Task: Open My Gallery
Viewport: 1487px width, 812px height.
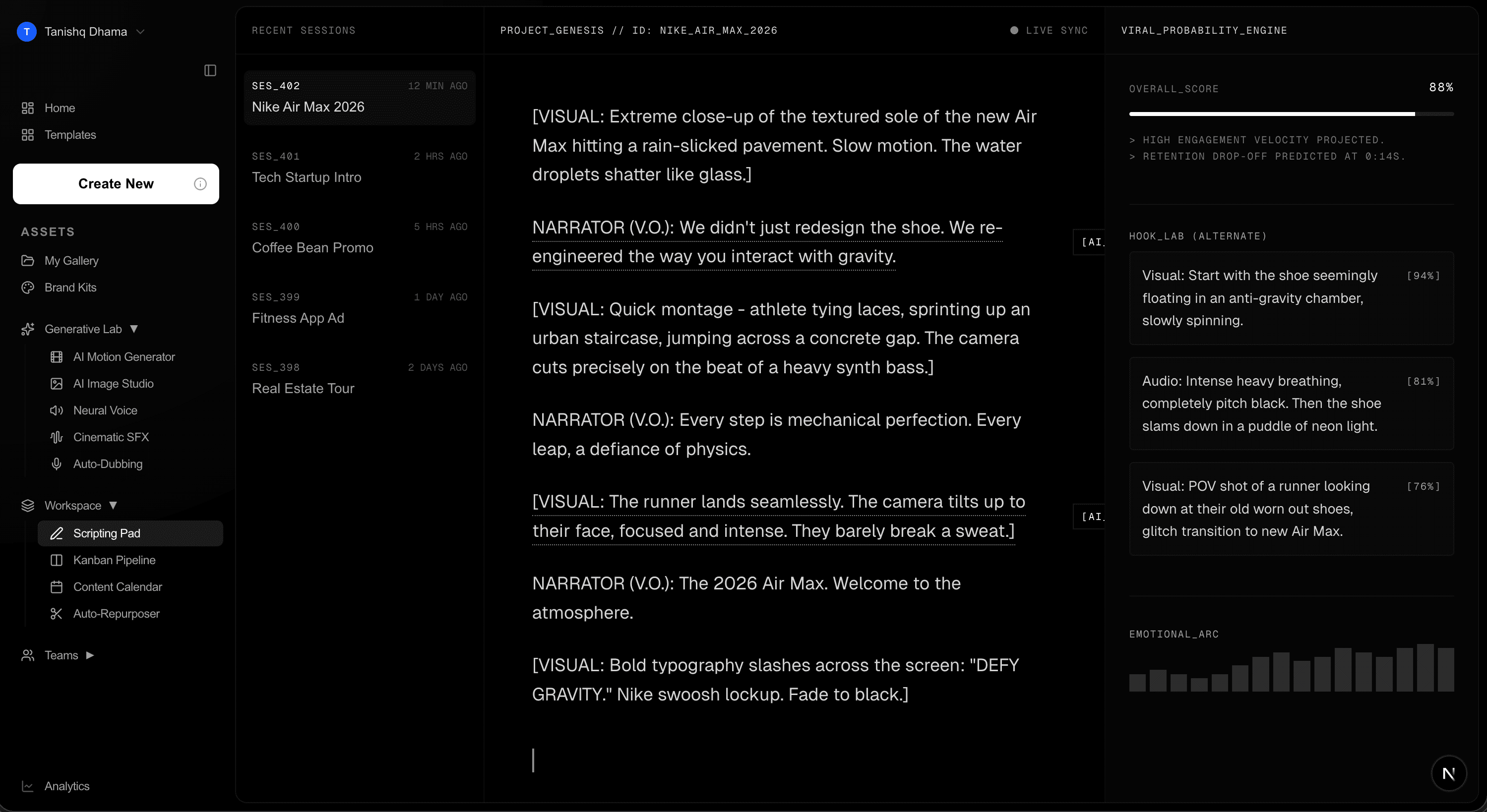Action: tap(71, 261)
